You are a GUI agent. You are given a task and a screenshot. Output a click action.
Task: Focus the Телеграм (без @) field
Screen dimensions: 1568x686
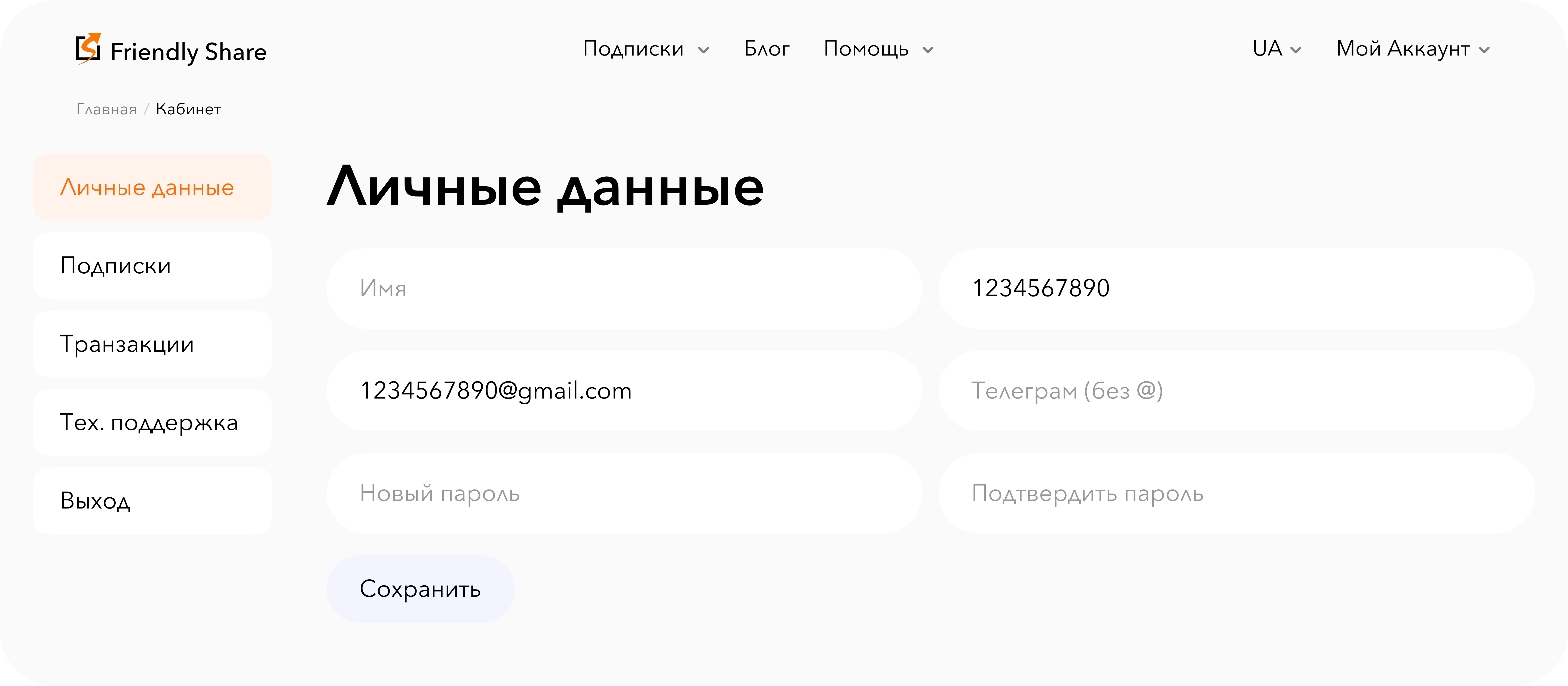point(1236,391)
